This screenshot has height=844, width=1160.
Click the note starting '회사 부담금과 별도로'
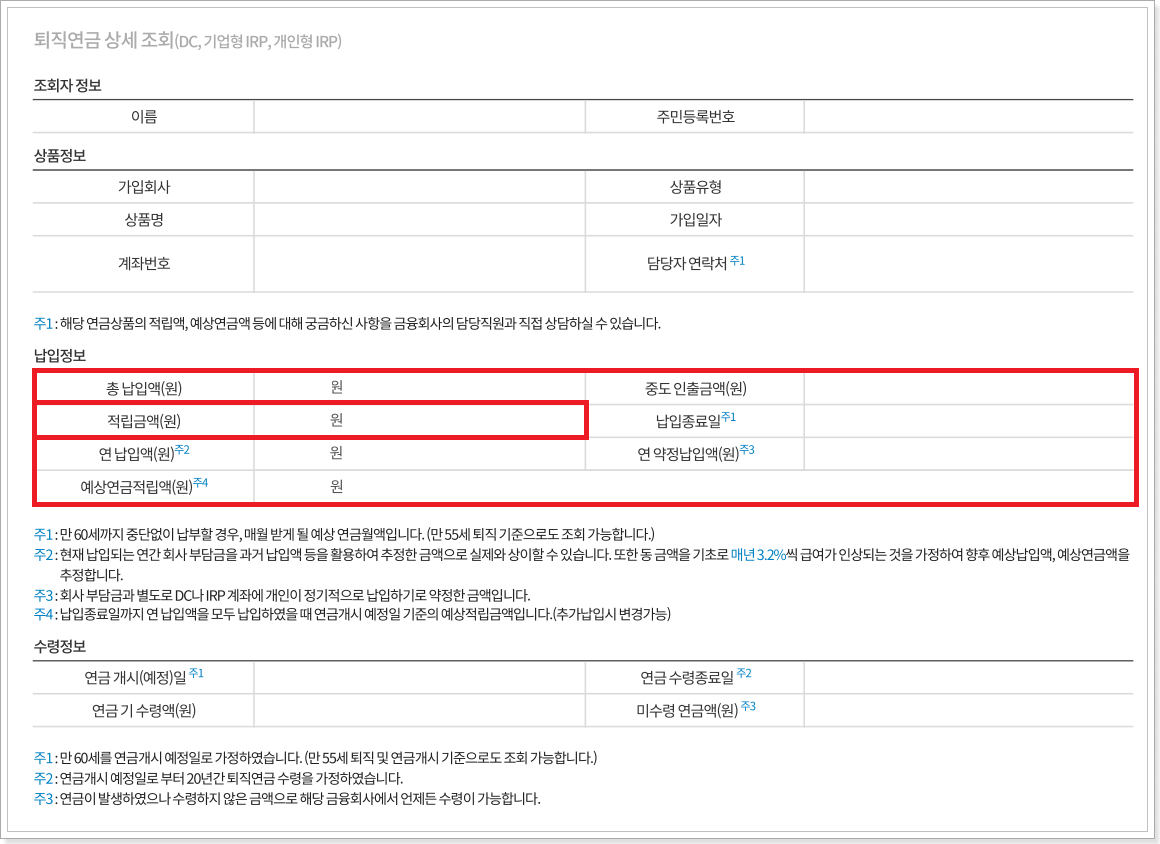click(x=295, y=595)
